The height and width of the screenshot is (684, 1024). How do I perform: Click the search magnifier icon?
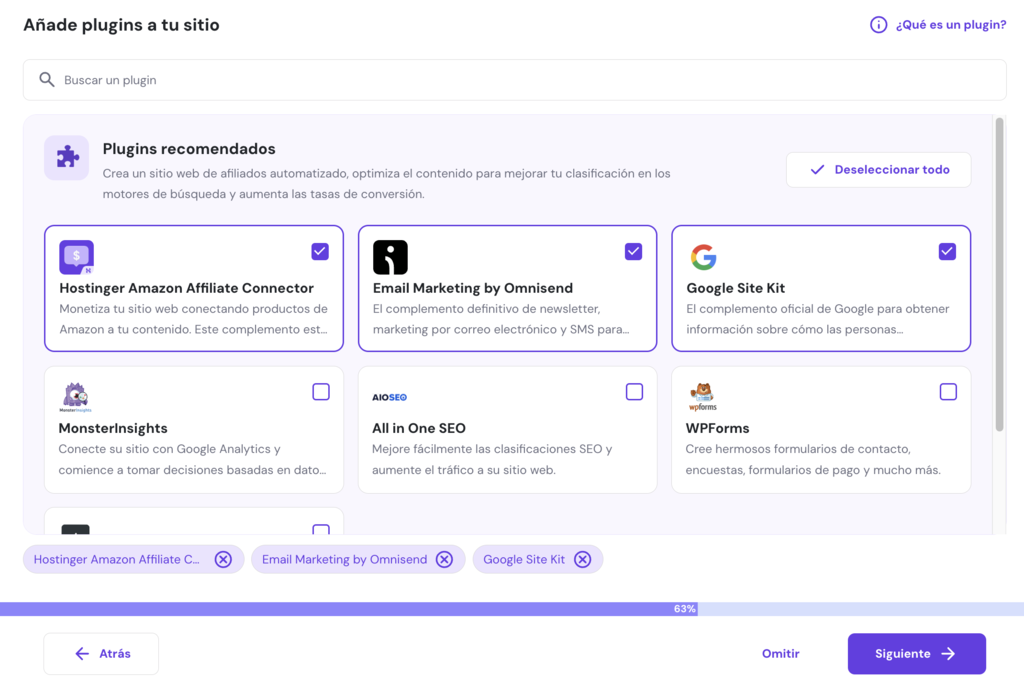[46, 80]
